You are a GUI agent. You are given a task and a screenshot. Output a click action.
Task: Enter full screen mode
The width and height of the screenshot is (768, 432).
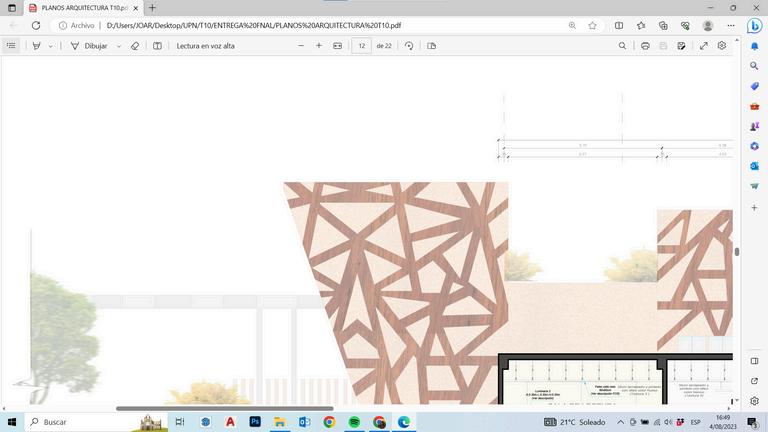coord(703,46)
